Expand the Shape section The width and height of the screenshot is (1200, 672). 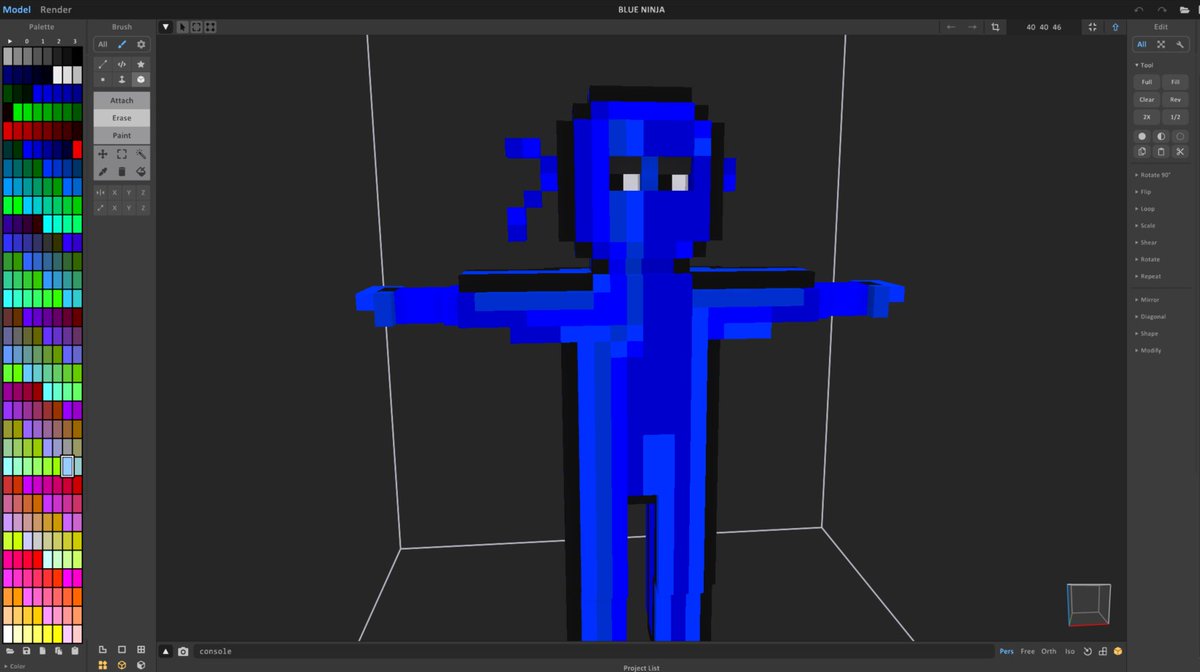tap(1147, 334)
